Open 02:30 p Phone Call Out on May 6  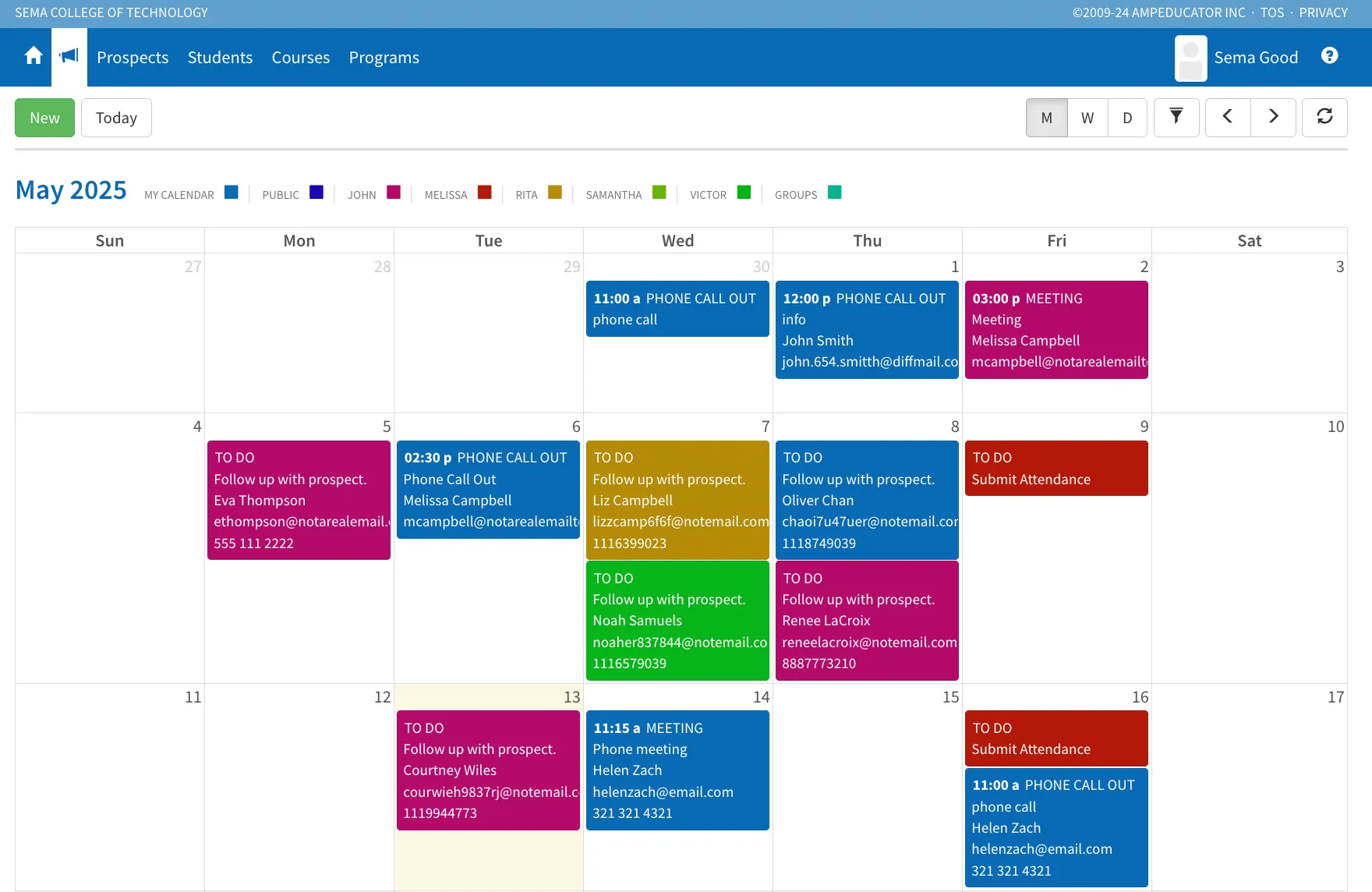pos(488,490)
